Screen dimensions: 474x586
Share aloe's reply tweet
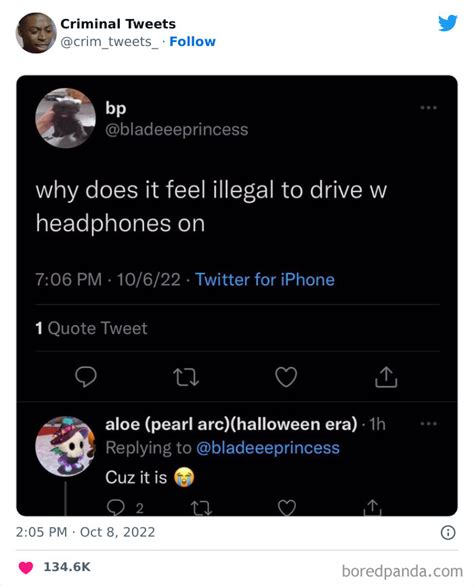tap(372, 507)
